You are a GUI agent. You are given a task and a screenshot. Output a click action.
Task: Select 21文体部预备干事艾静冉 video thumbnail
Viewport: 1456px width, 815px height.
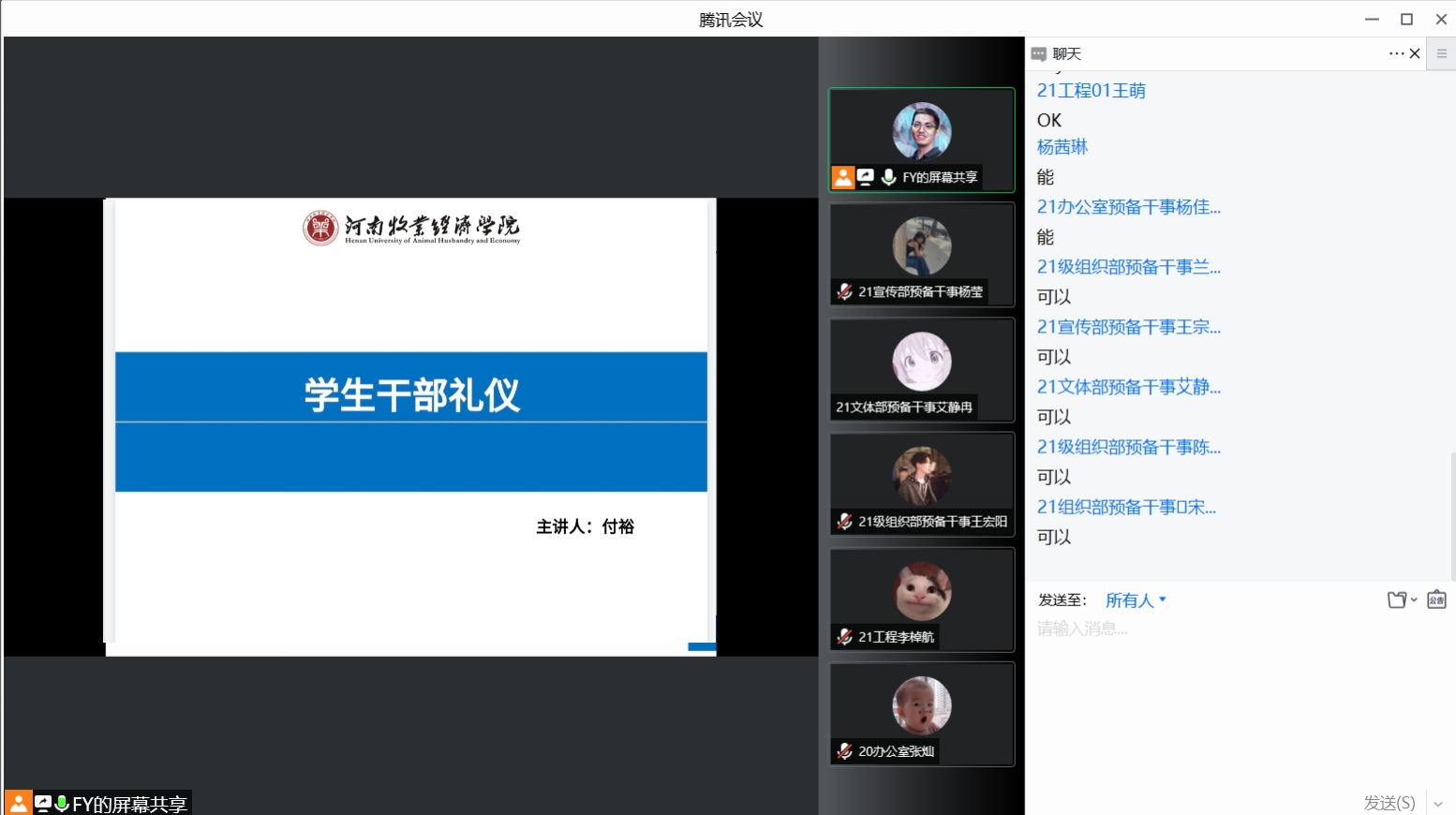coord(921,370)
